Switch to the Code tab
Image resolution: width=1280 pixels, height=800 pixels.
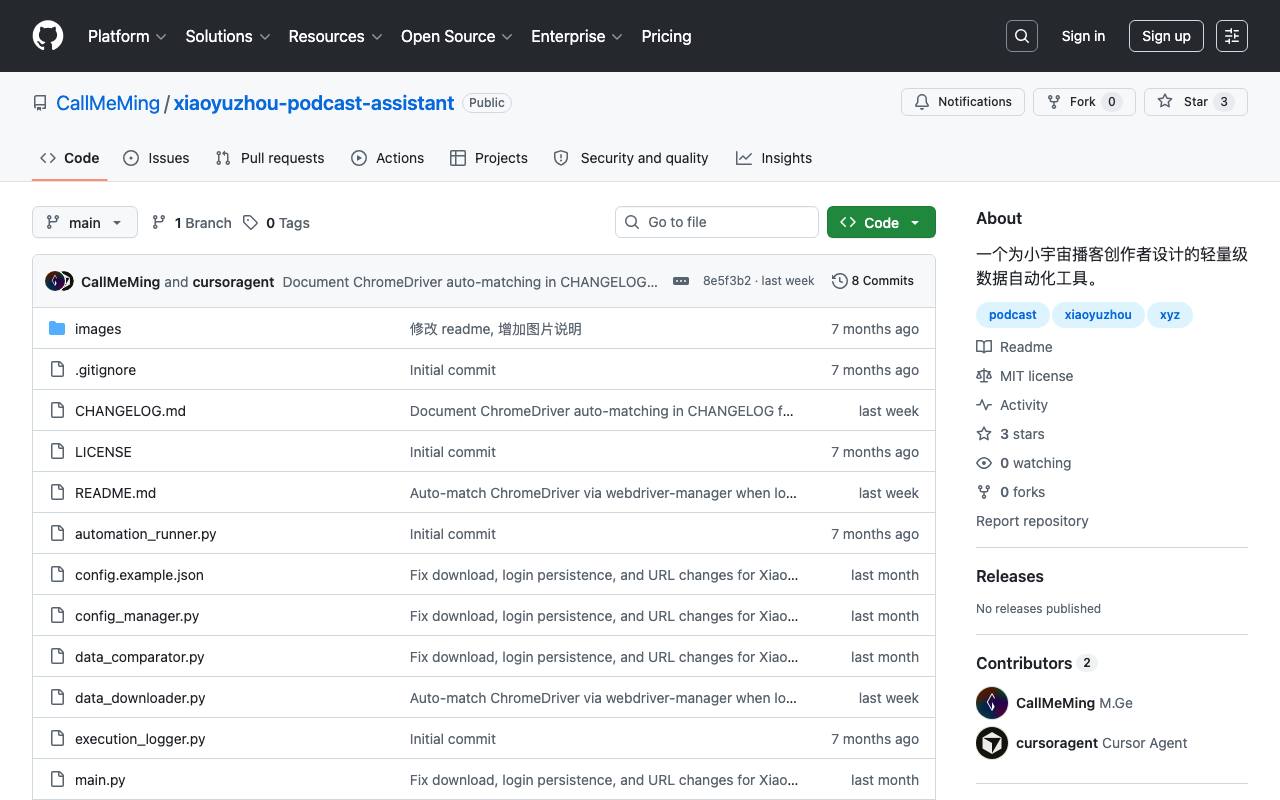point(70,158)
